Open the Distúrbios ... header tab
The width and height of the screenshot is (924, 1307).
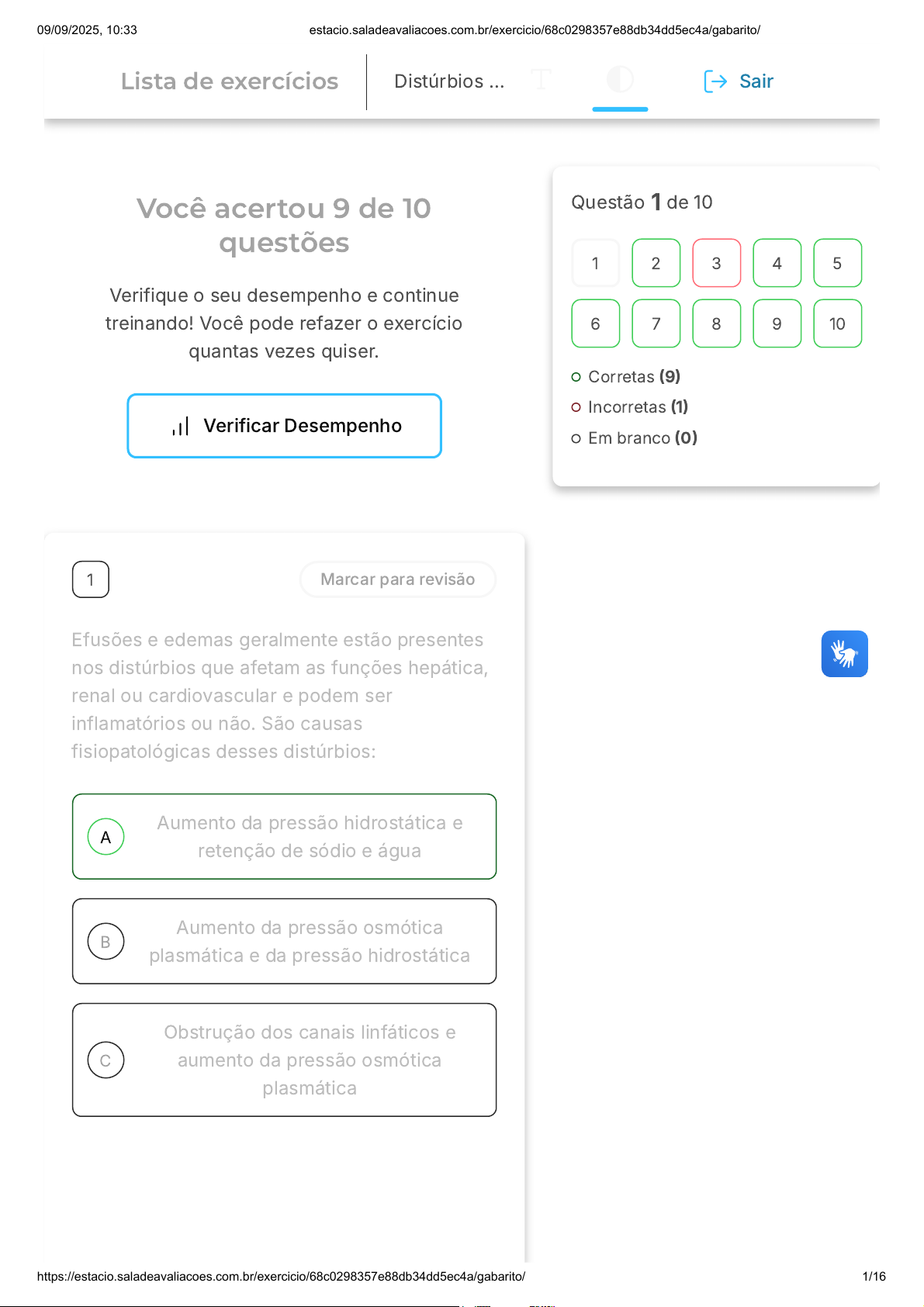point(449,81)
